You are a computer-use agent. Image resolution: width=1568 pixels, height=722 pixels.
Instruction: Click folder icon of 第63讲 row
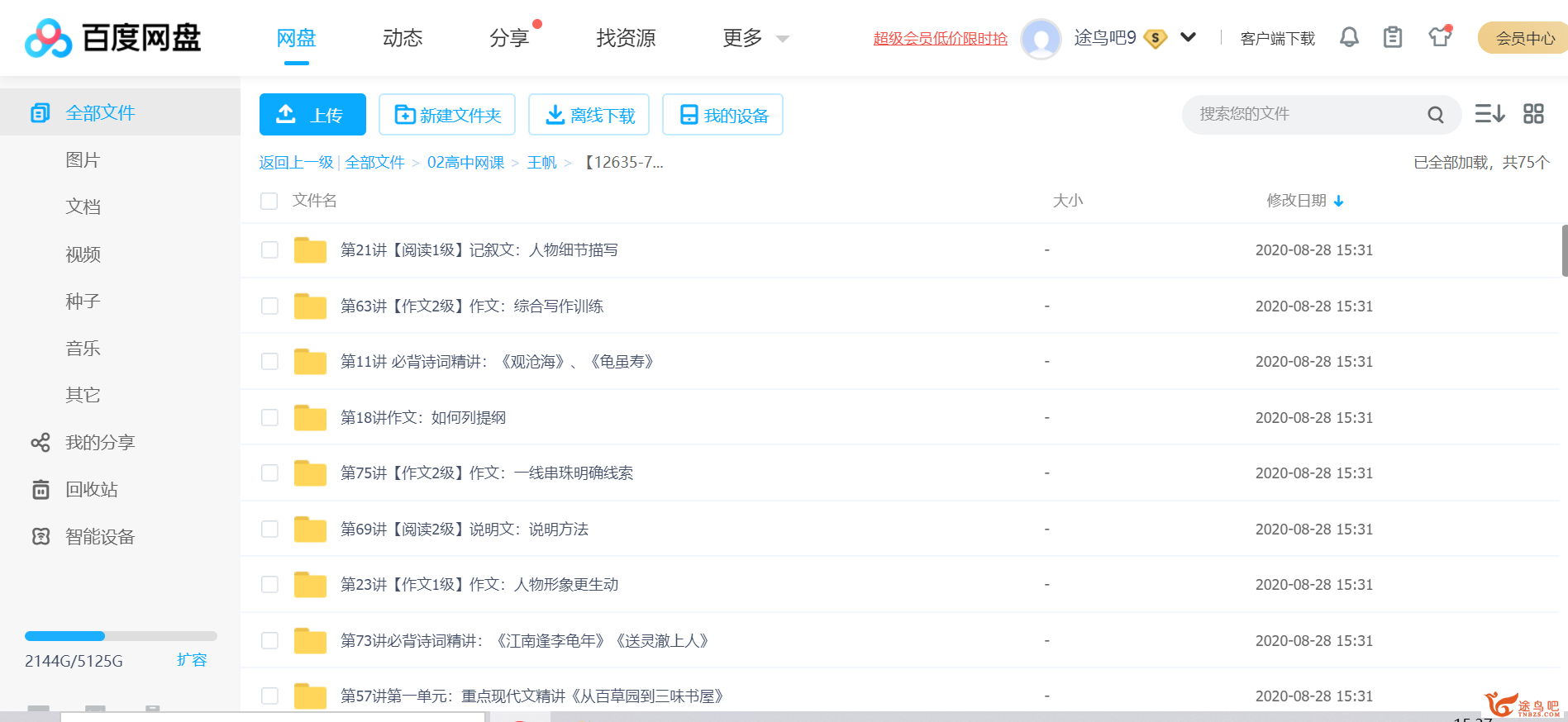310,306
